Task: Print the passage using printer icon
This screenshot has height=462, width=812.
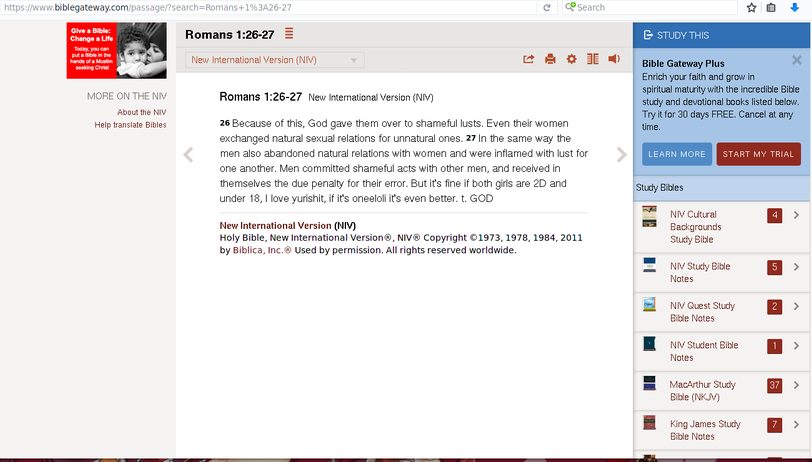Action: click(x=550, y=59)
